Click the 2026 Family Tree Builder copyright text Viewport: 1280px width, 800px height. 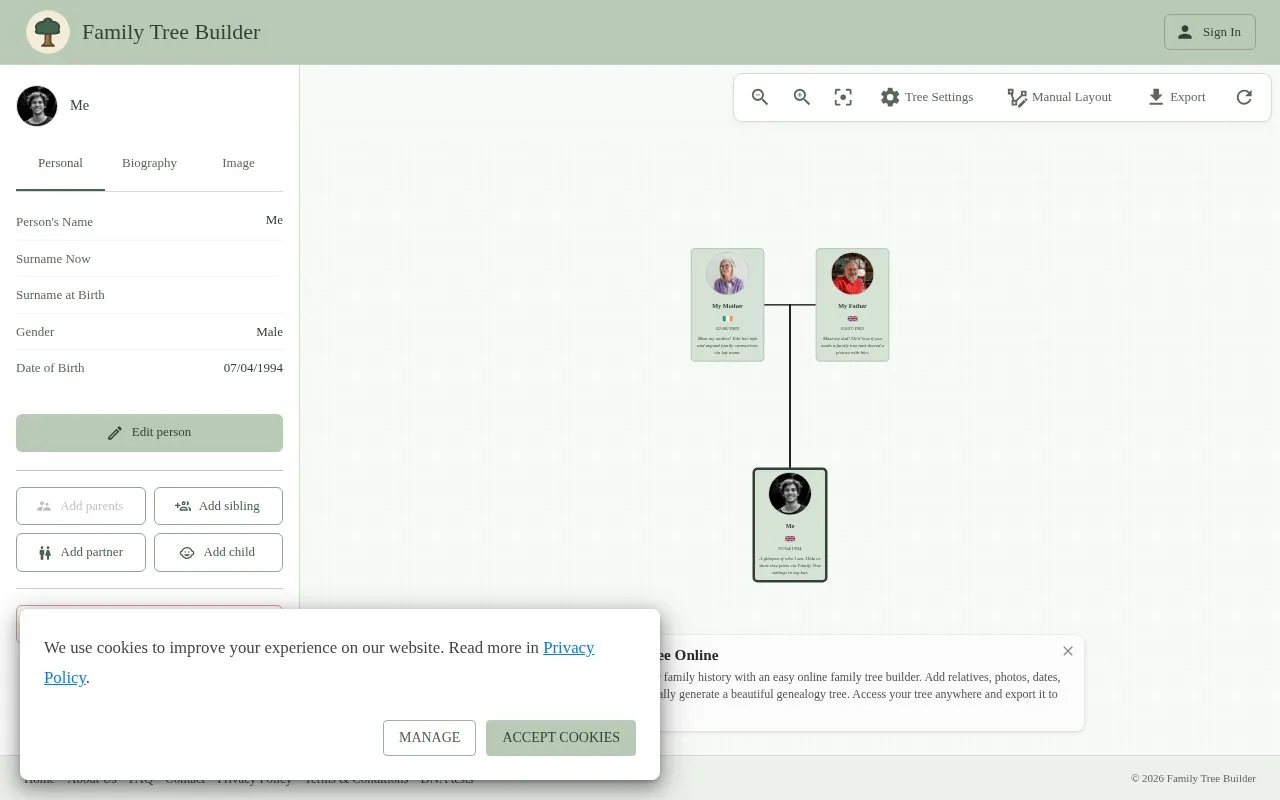[x=1193, y=779]
